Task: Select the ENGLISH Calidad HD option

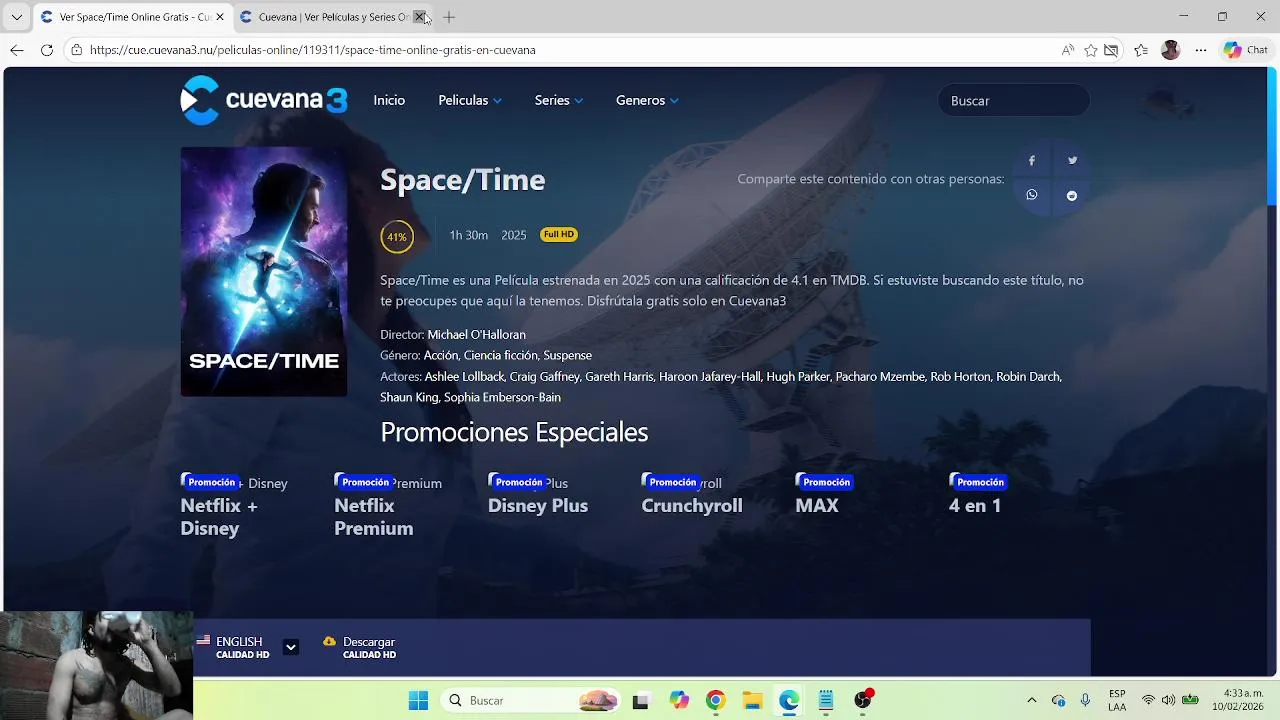Action: (x=234, y=647)
